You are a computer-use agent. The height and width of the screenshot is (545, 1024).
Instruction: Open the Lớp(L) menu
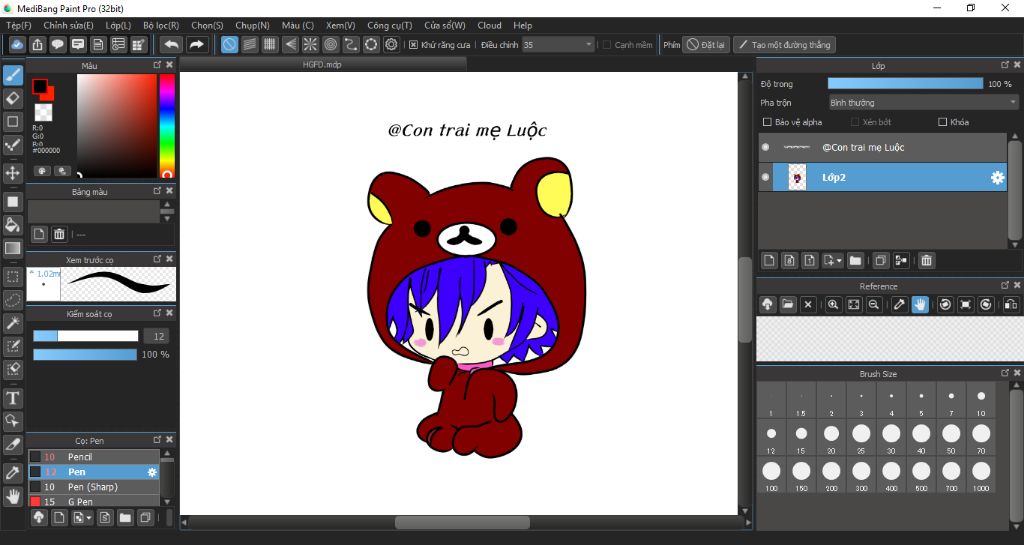[x=118, y=25]
